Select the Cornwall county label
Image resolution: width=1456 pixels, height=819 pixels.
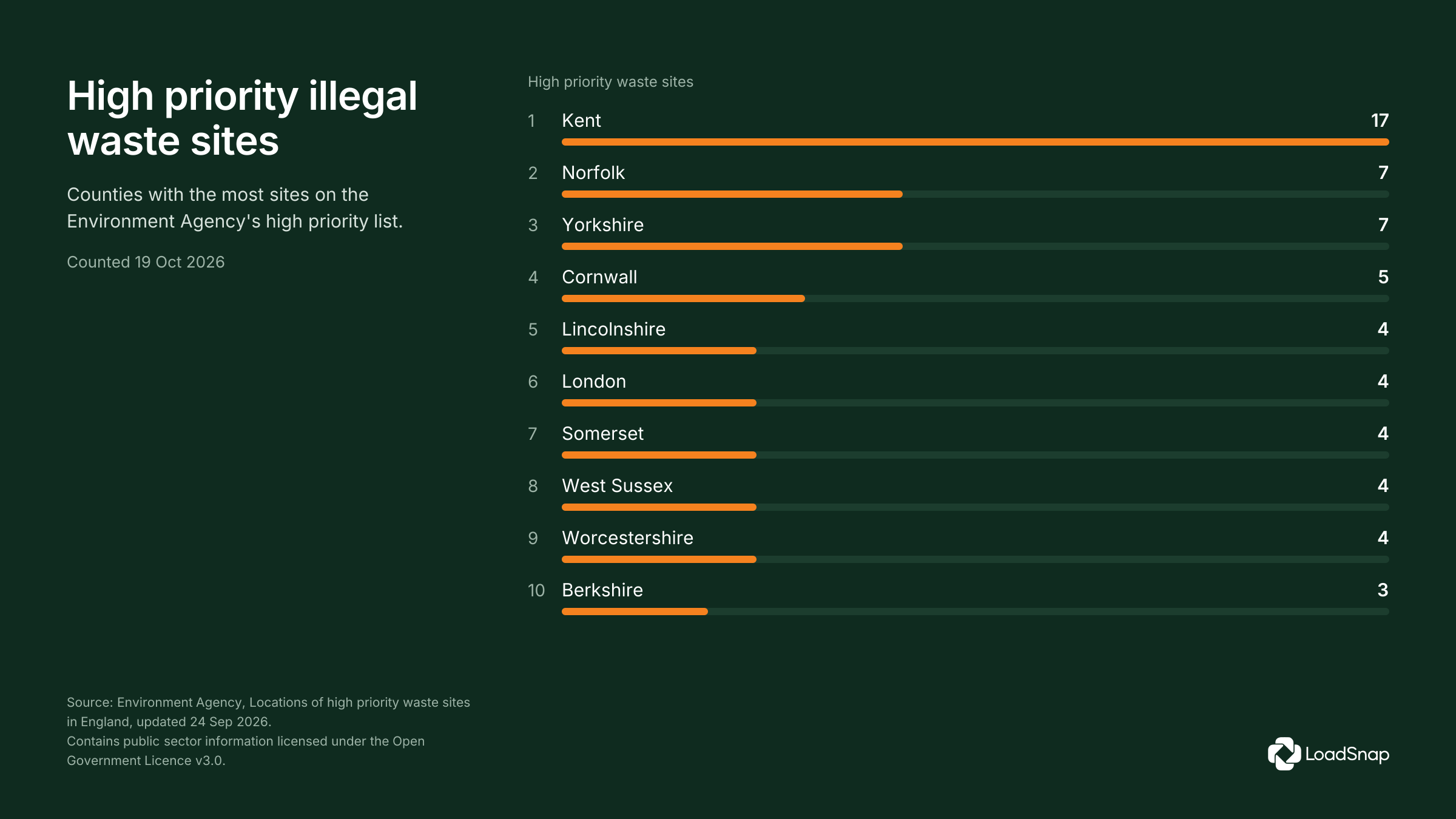tap(599, 277)
